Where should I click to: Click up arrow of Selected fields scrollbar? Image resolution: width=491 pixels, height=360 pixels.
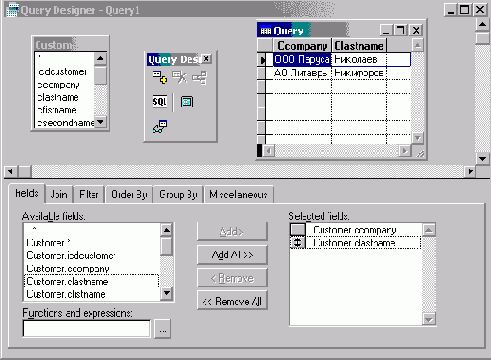point(429,230)
